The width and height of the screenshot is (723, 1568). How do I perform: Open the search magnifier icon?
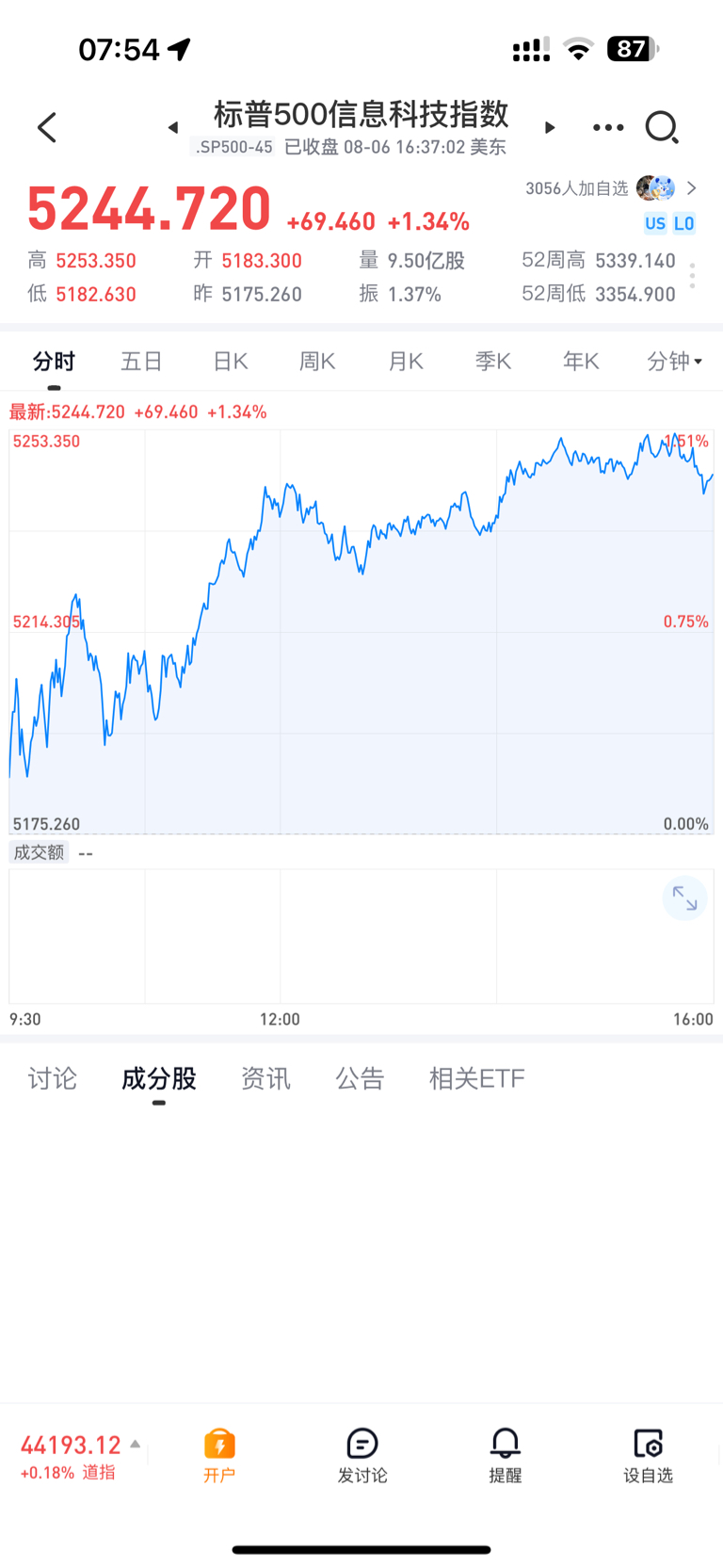[662, 127]
